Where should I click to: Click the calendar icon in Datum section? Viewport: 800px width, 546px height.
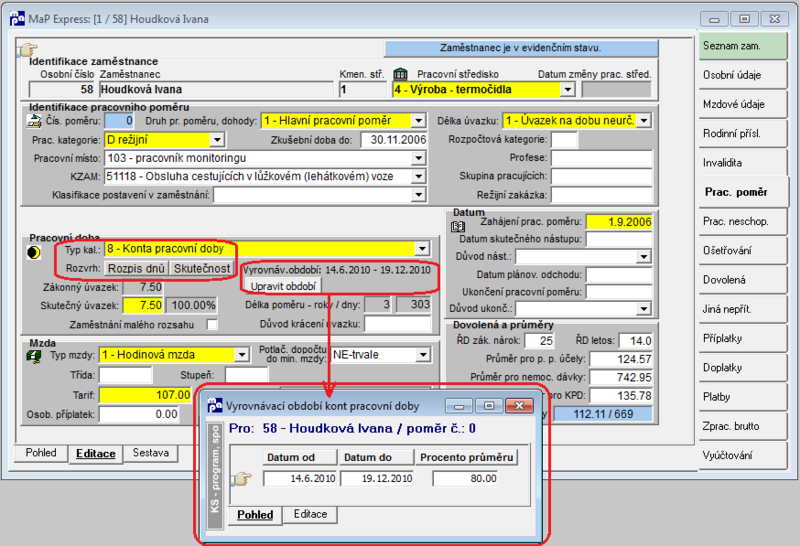[x=458, y=226]
